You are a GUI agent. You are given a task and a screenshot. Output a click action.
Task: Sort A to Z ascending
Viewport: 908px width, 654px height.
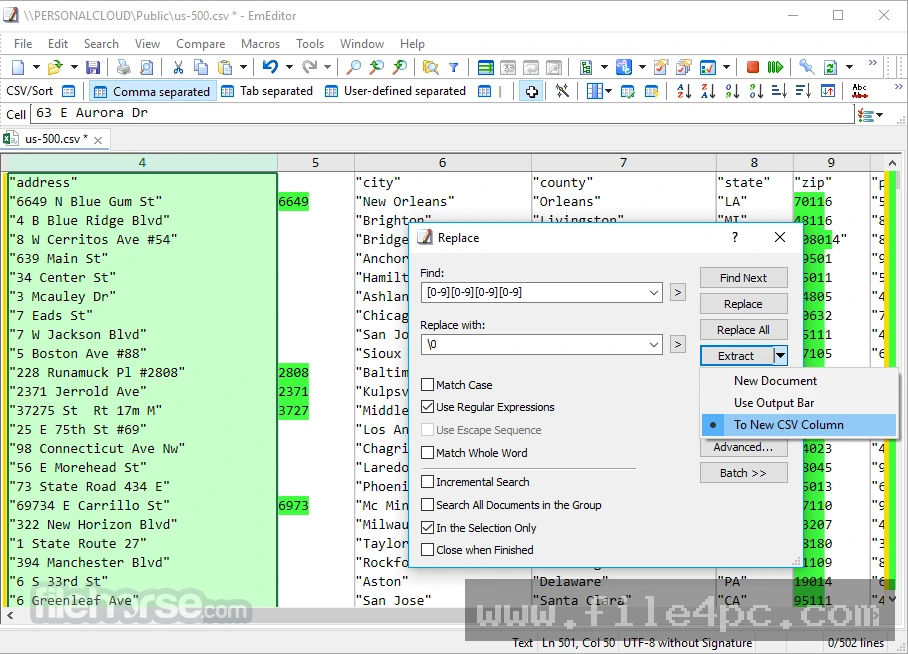tap(684, 92)
